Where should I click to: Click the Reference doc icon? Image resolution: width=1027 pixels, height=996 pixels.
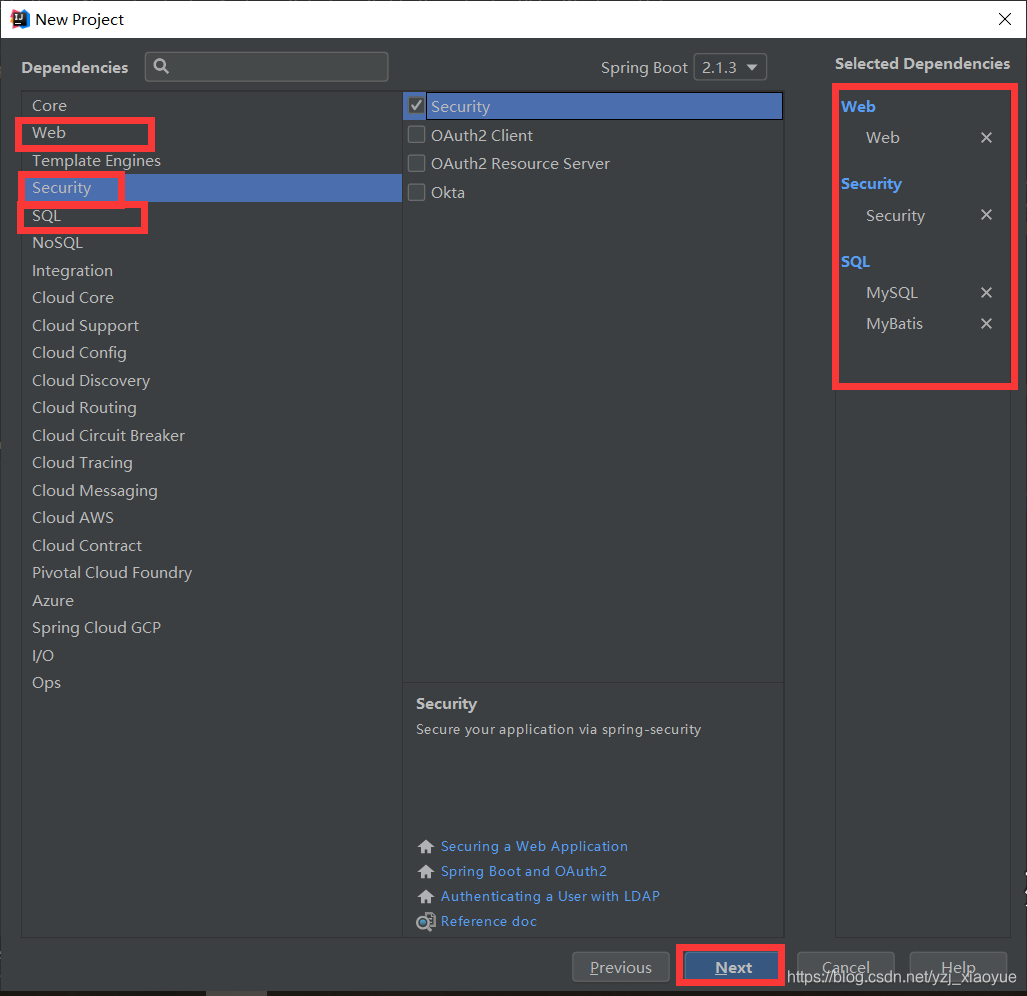(425, 921)
